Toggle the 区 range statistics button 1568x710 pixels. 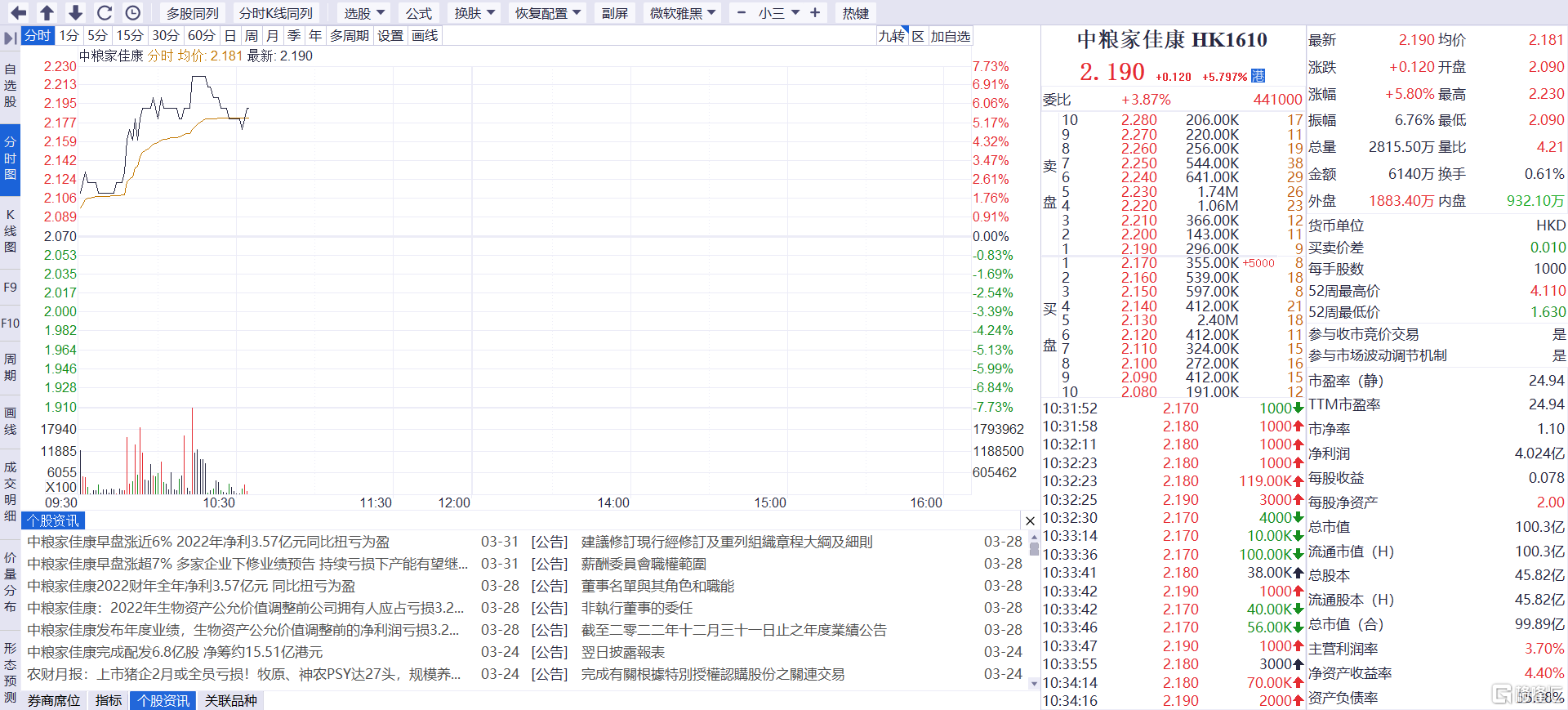(918, 36)
